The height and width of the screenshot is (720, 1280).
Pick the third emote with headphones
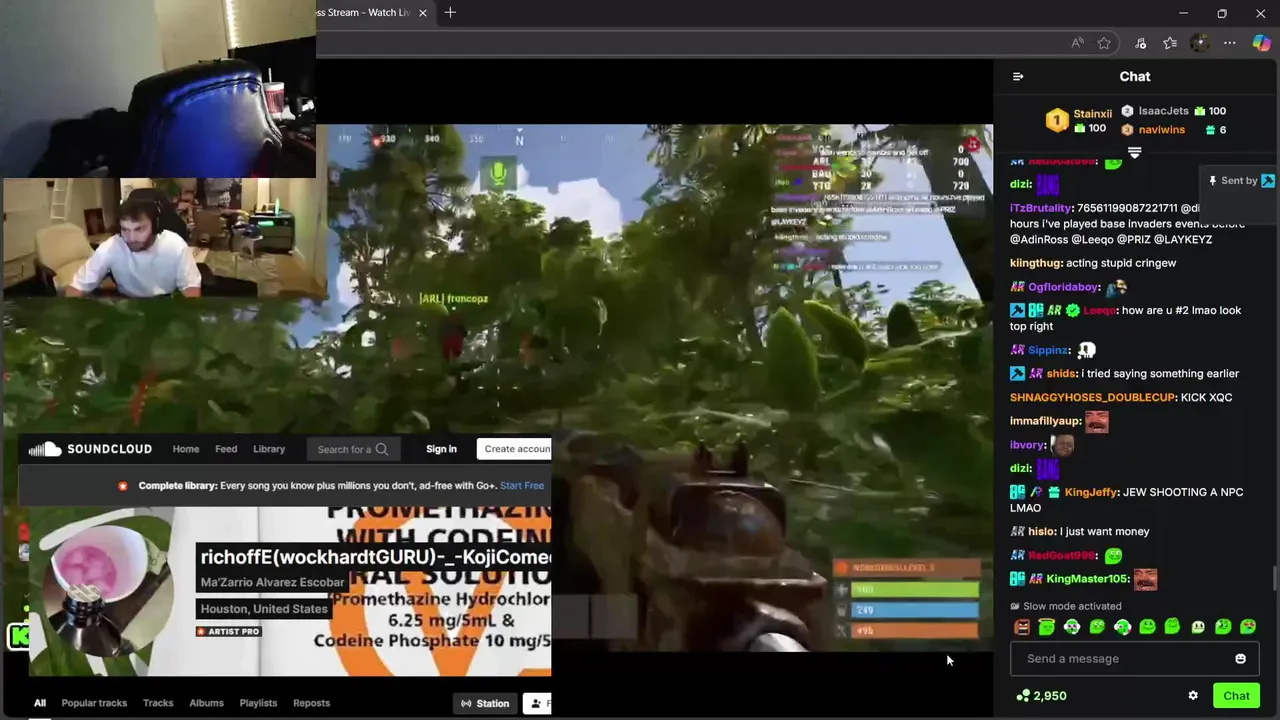(x=1072, y=627)
